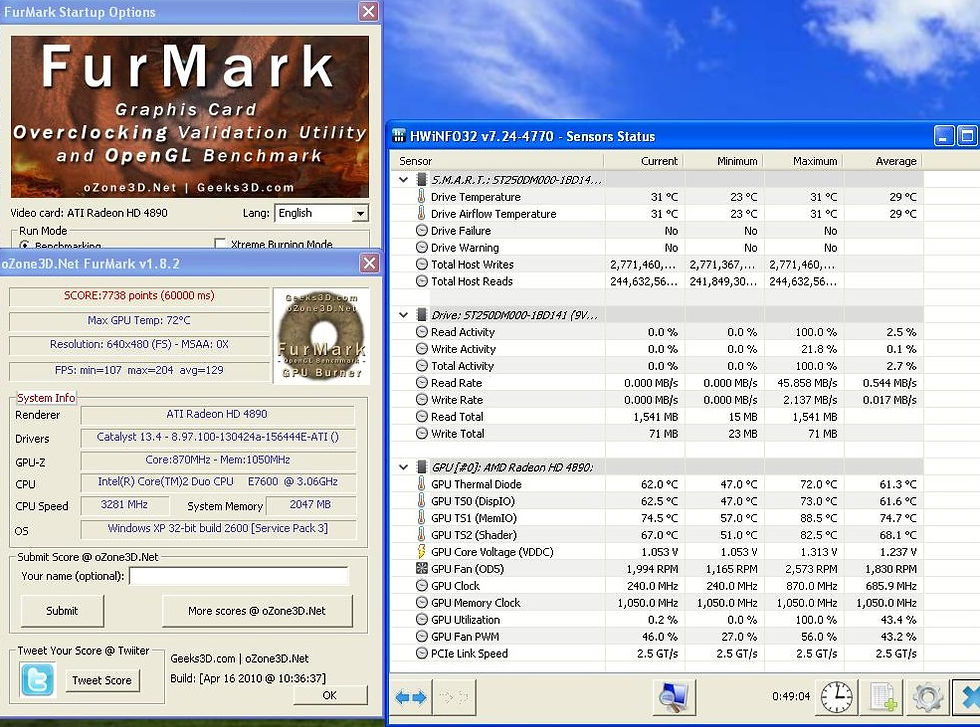Click the FurMark banner image in Startup Options
This screenshot has width=980, height=727.
tap(190, 116)
